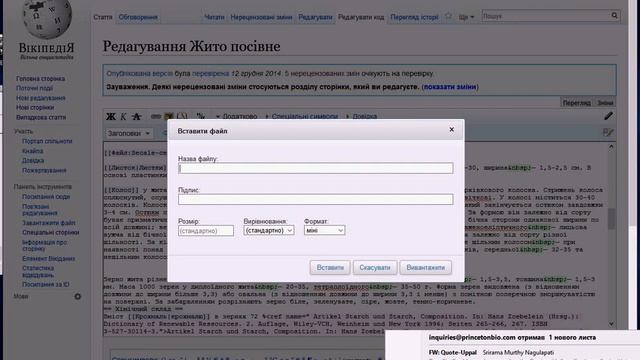Open the Ще dropdown menu
Viewport: 640px width, 360px height.
(466, 17)
